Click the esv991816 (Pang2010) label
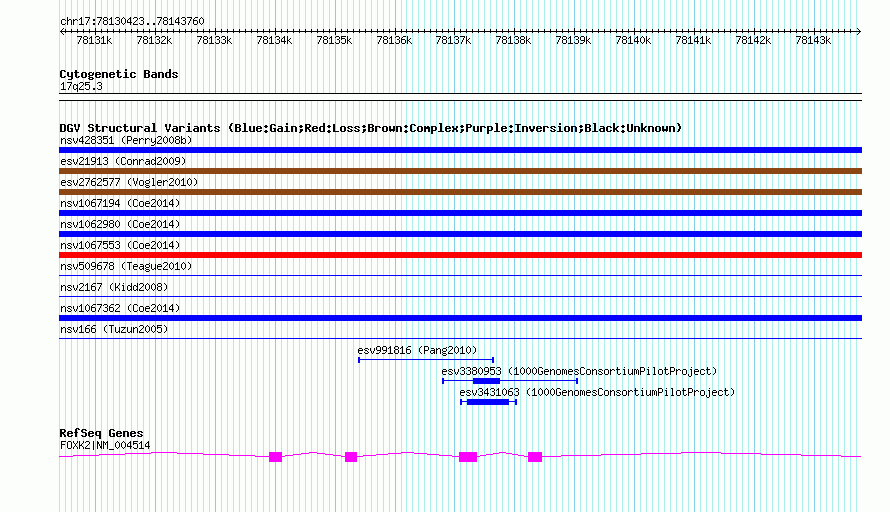 pyautogui.click(x=417, y=350)
